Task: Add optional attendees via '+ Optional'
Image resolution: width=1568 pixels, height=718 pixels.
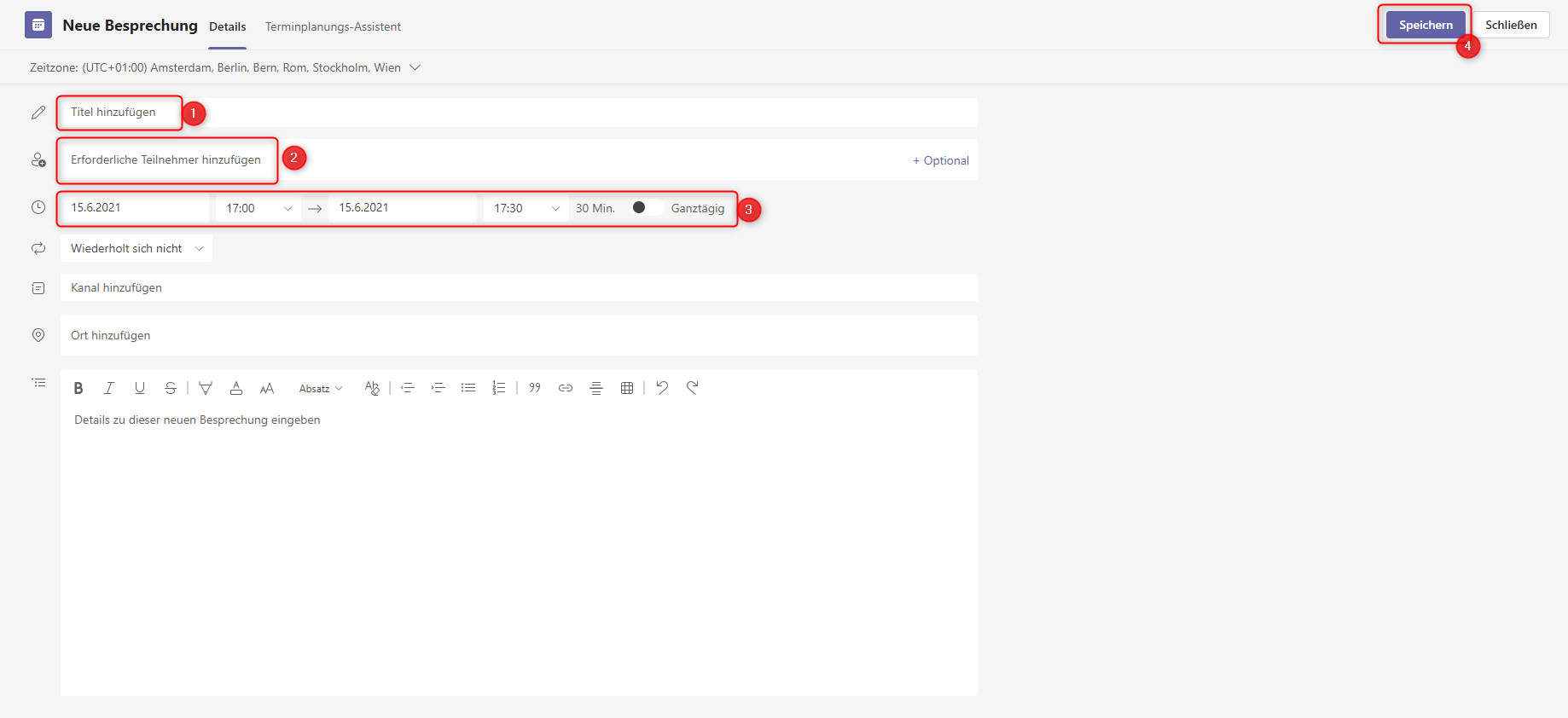Action: point(941,160)
